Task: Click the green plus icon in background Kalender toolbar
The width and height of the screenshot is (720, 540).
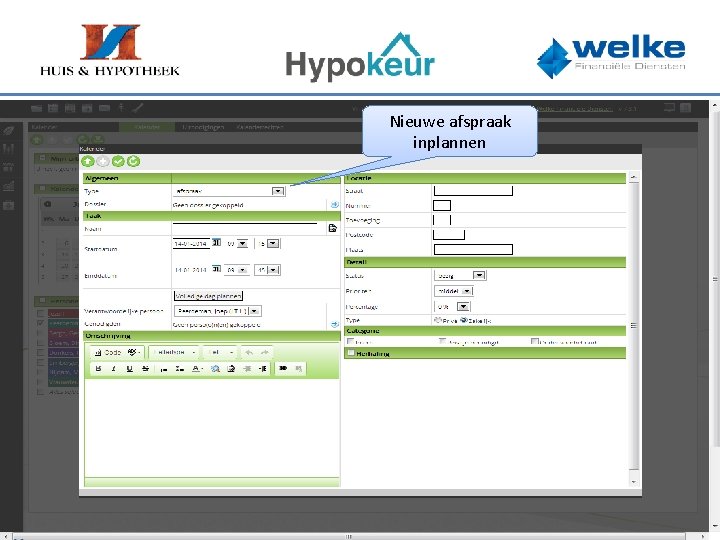Action: [37, 140]
